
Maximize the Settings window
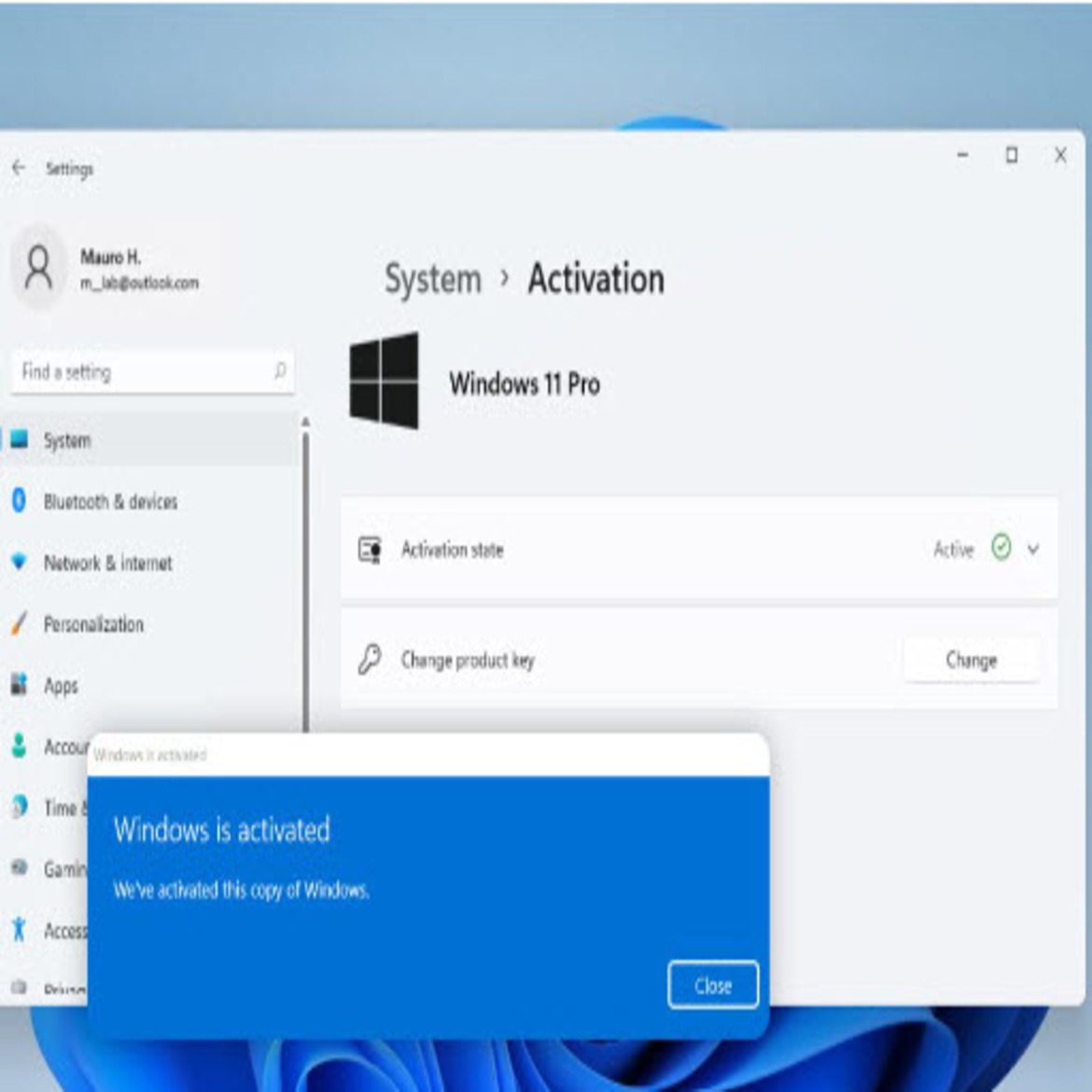pos(1011,155)
